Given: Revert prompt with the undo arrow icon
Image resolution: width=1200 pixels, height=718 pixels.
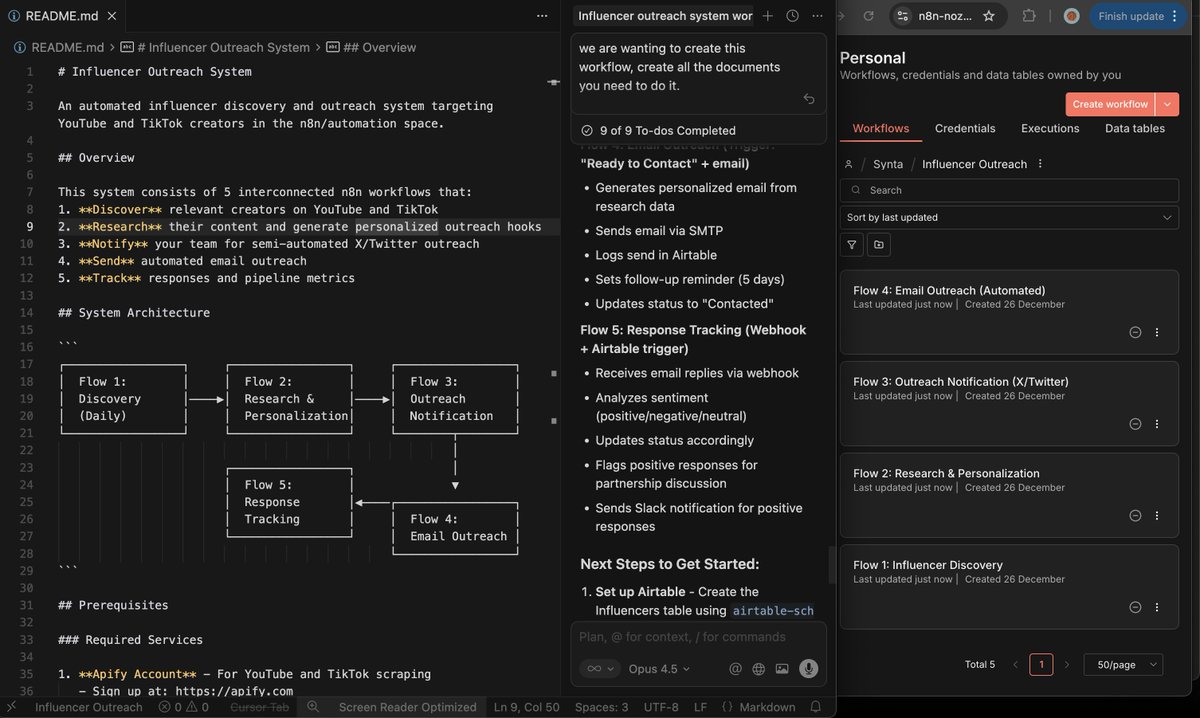Looking at the screenshot, I should [809, 98].
